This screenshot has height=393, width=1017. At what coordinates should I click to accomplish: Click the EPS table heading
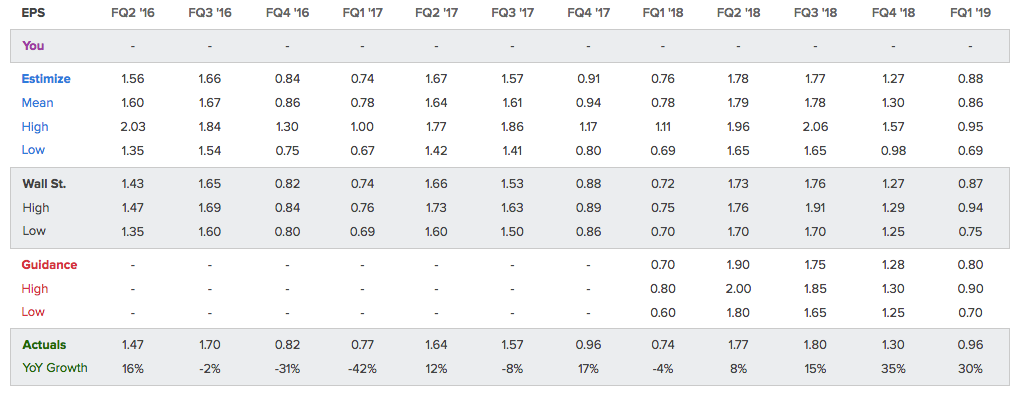click(32, 12)
